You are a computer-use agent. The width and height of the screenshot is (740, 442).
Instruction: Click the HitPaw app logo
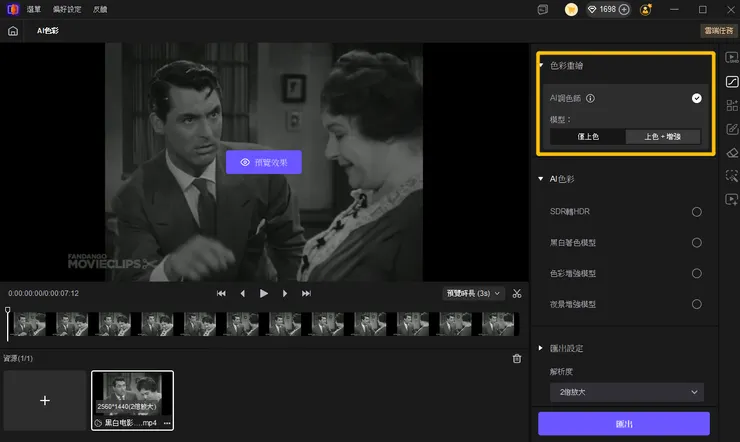point(13,9)
